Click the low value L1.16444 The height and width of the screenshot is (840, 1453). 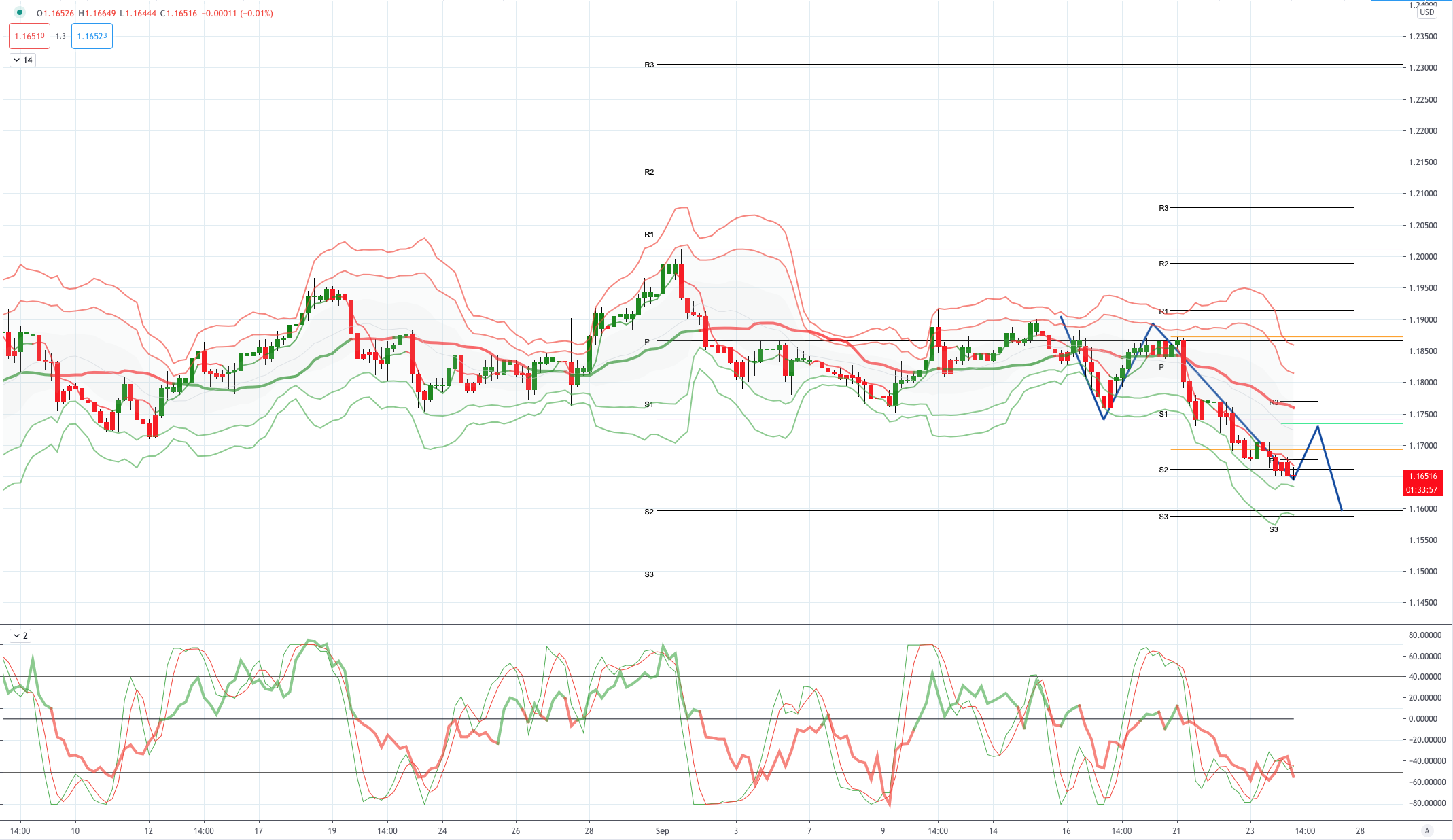coord(138,13)
